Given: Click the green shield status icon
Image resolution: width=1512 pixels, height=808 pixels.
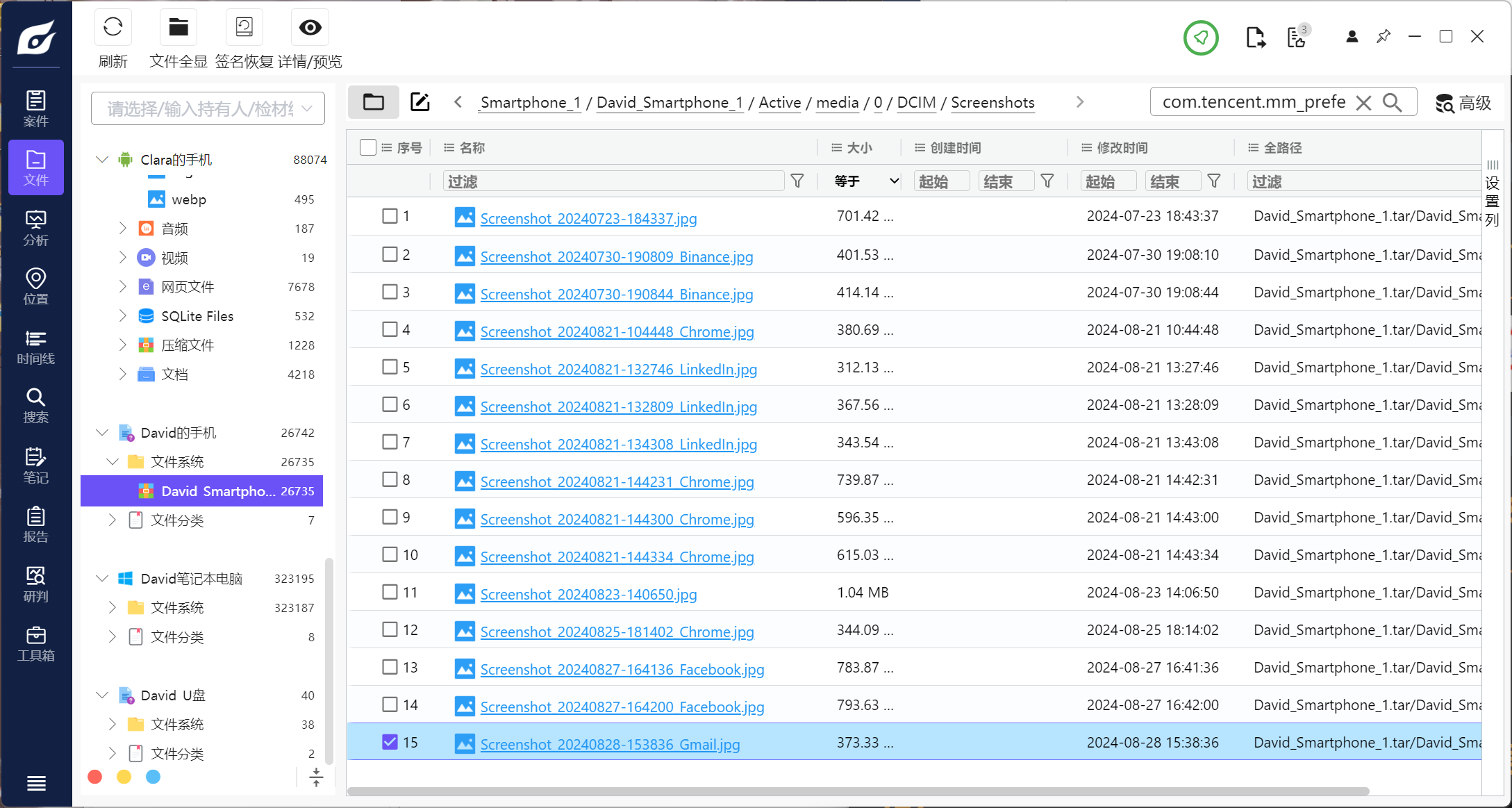Looking at the screenshot, I should 1201,38.
